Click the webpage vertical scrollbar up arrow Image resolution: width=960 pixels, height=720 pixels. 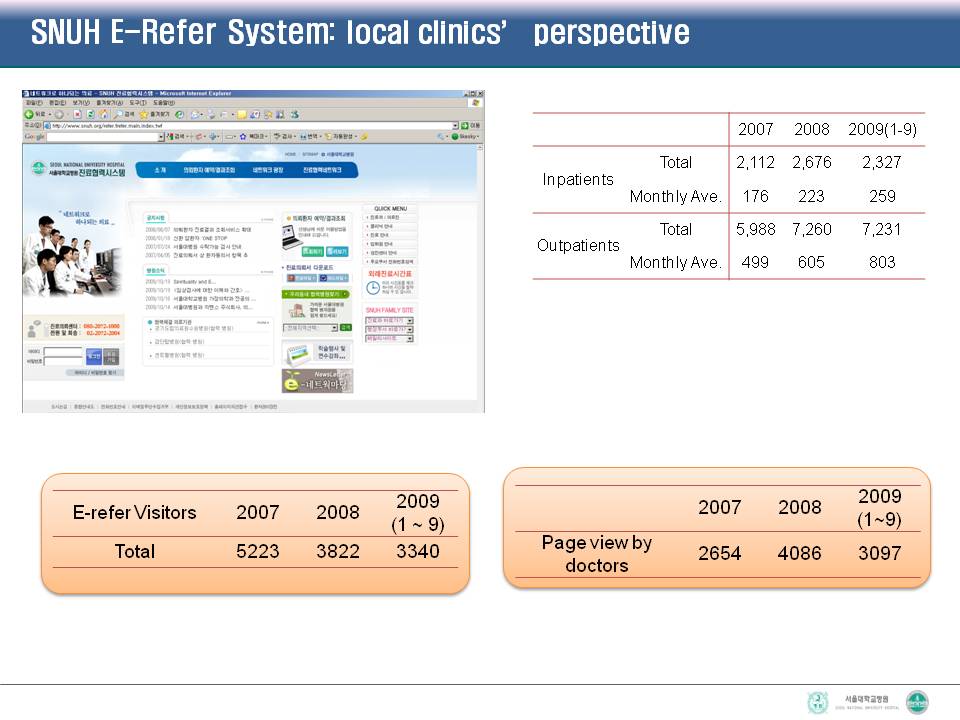click(x=481, y=148)
